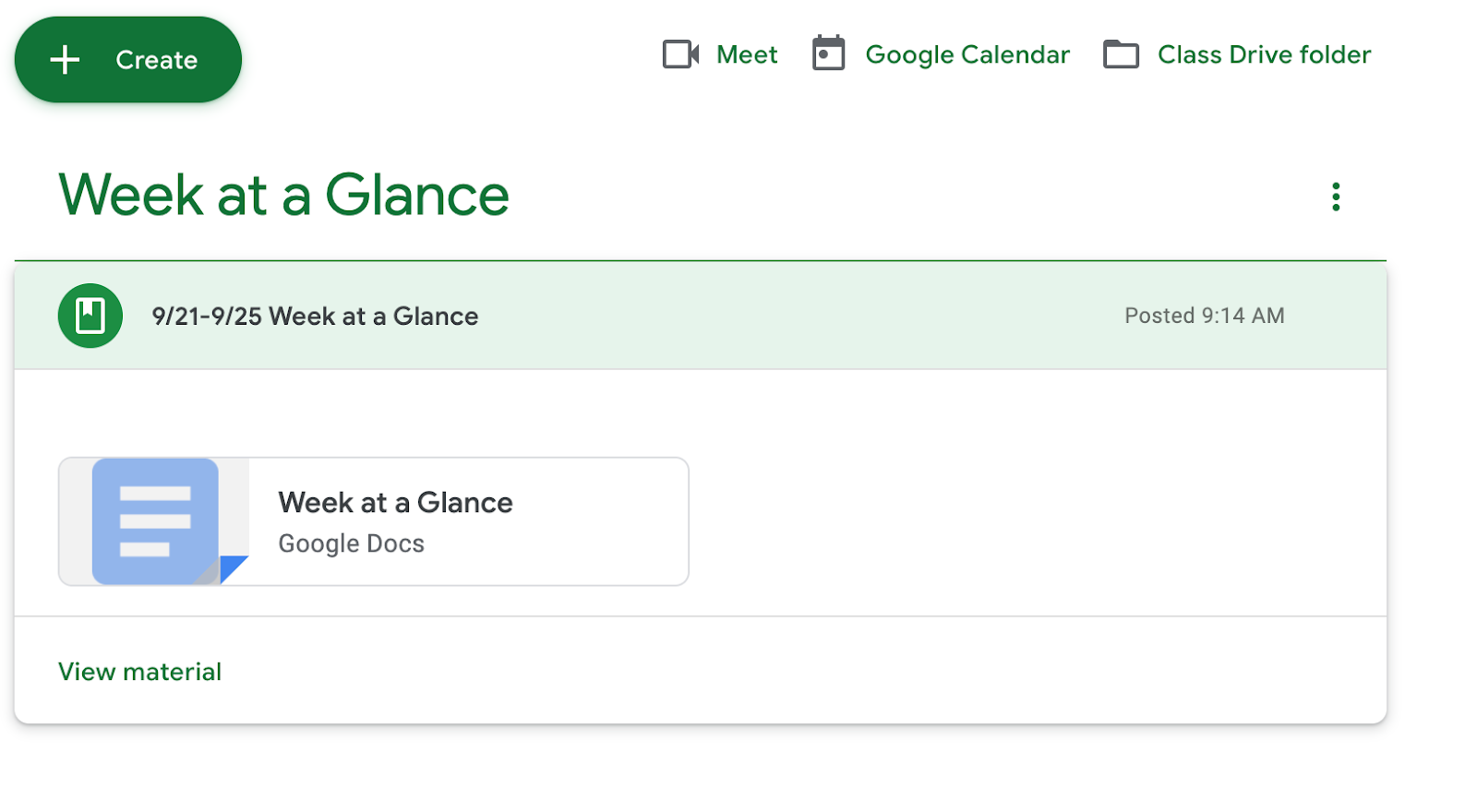1477x812 pixels.
Task: Open the Google Calendar text link
Action: tap(967, 54)
